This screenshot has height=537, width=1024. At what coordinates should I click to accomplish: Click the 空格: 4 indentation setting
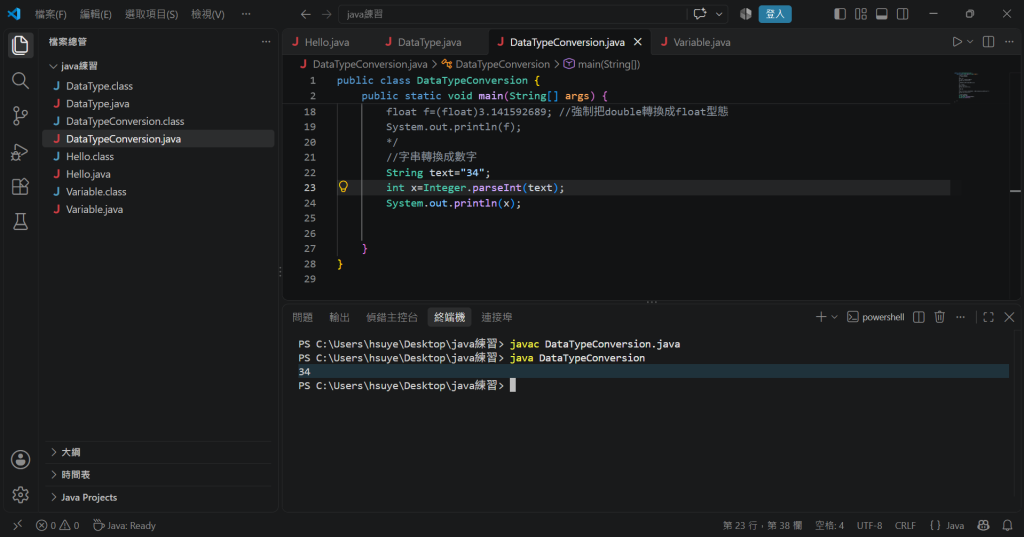pyautogui.click(x=829, y=525)
